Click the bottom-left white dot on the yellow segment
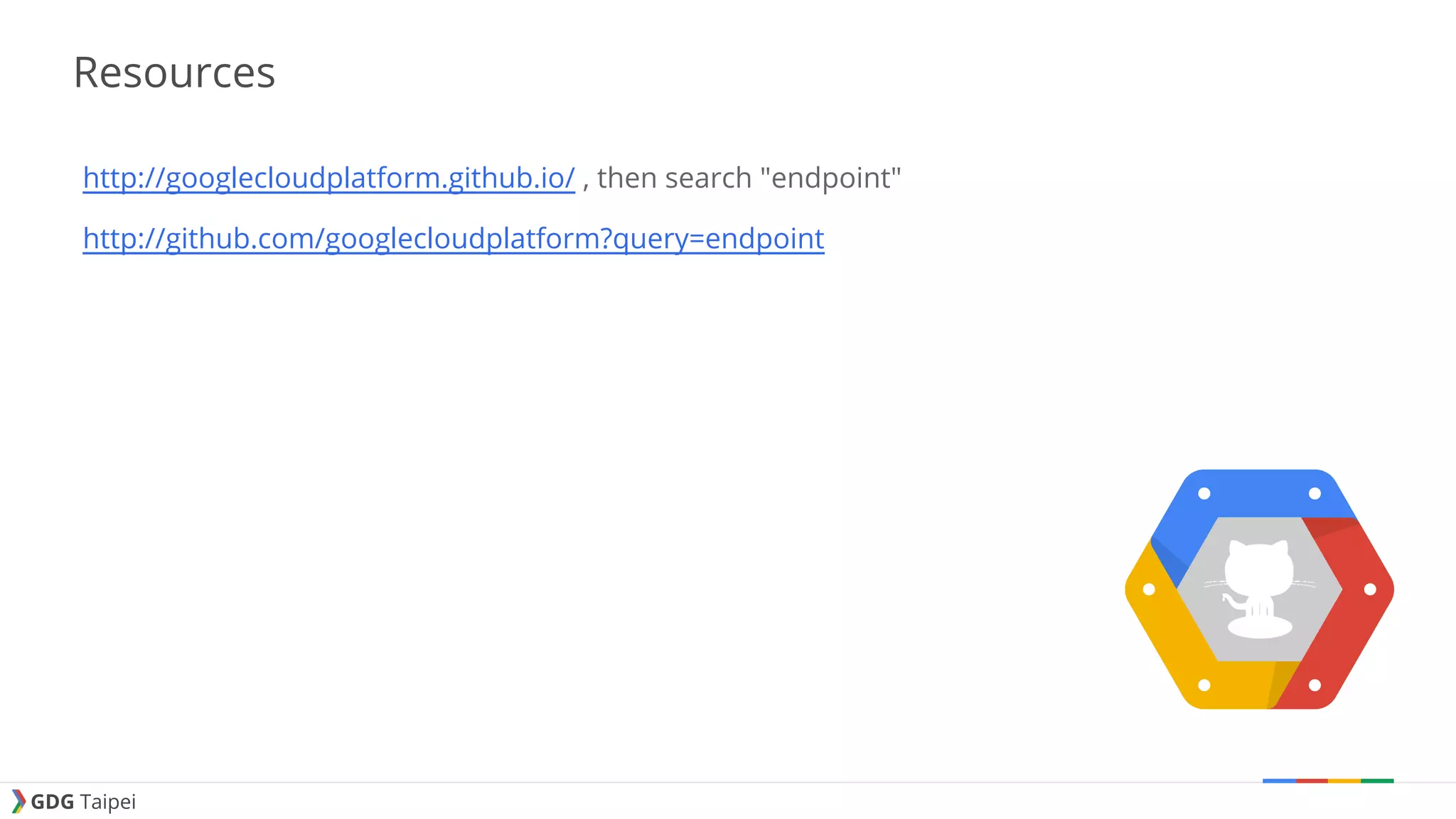1456x819 pixels. 1204,685
